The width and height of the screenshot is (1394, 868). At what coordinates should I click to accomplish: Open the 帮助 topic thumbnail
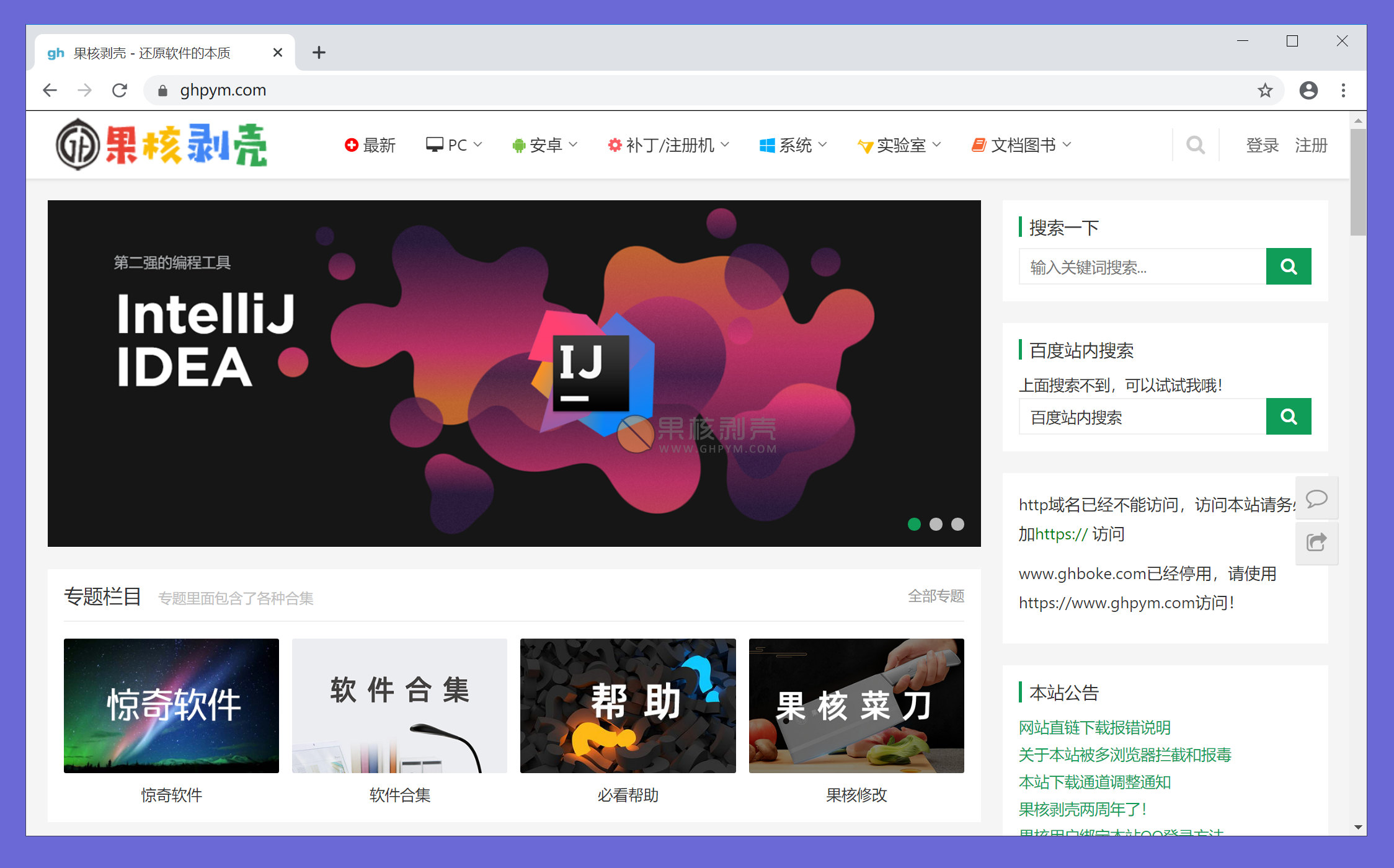coord(628,706)
